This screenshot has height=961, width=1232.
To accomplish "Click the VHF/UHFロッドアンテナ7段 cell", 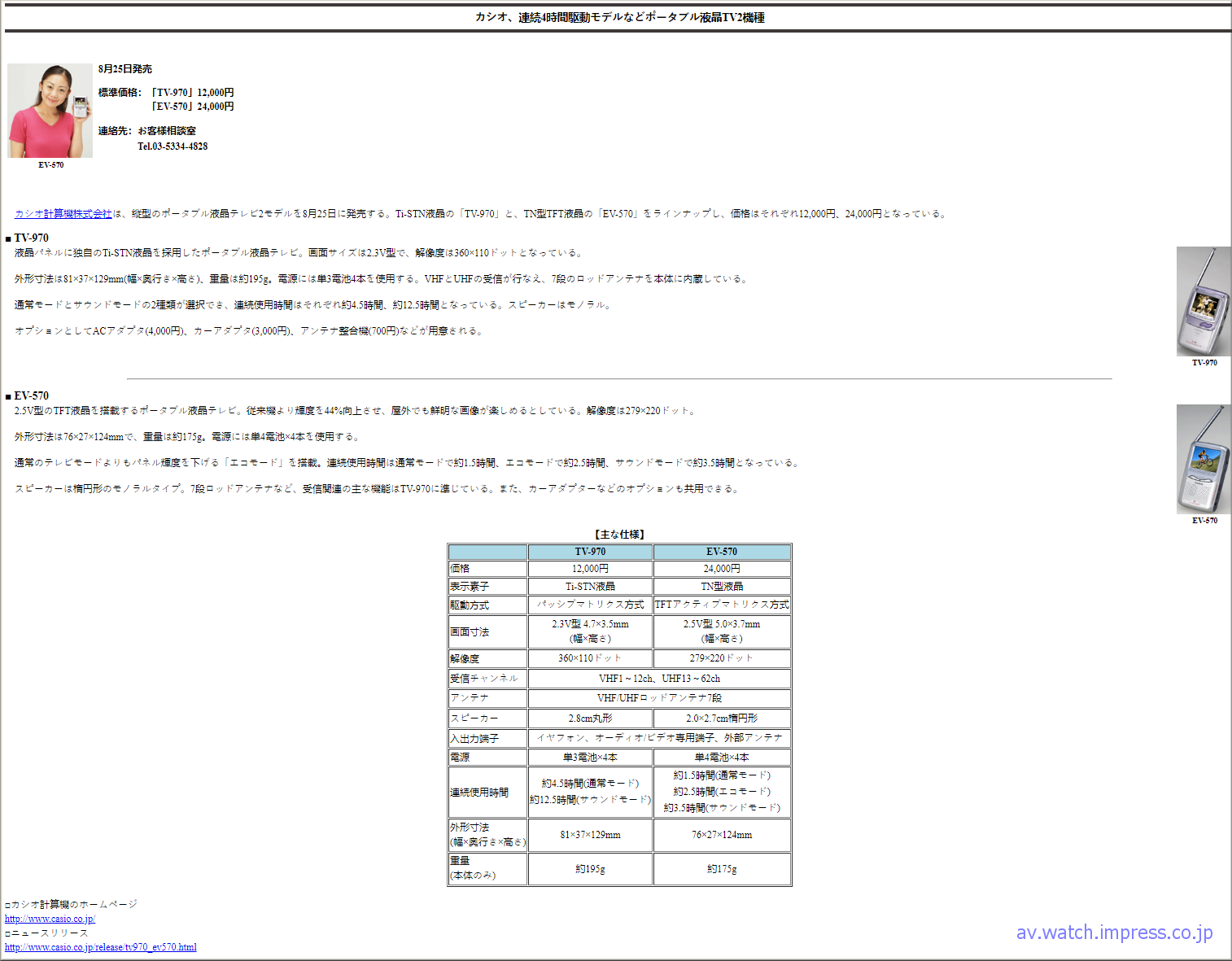I will click(x=659, y=698).
